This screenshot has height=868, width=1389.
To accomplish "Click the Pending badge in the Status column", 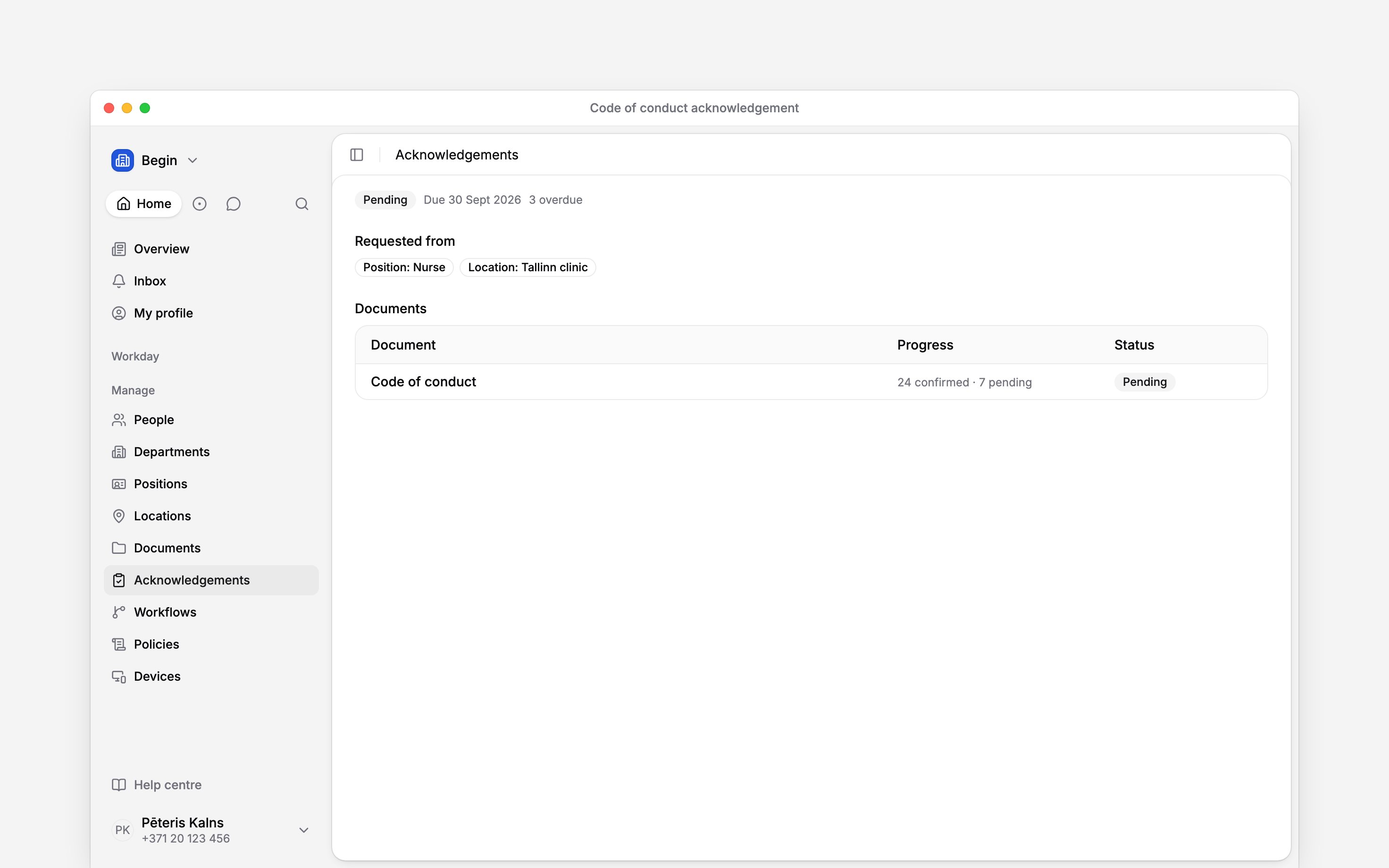I will 1145,382.
